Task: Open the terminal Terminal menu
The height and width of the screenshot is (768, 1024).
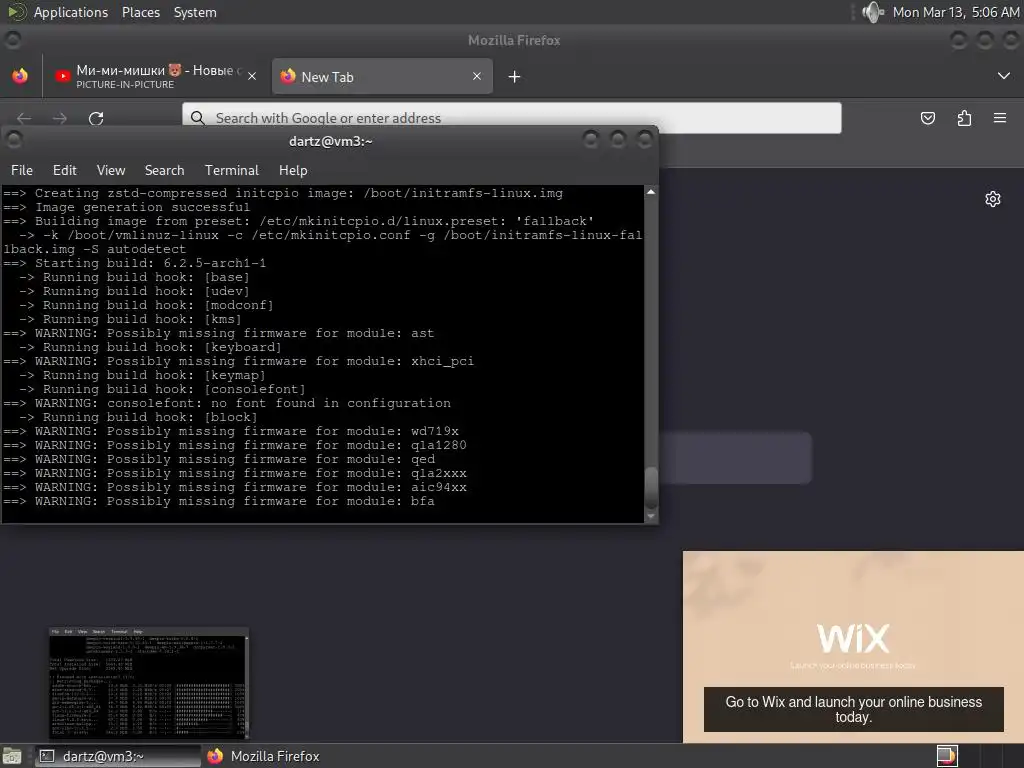Action: [x=232, y=170]
